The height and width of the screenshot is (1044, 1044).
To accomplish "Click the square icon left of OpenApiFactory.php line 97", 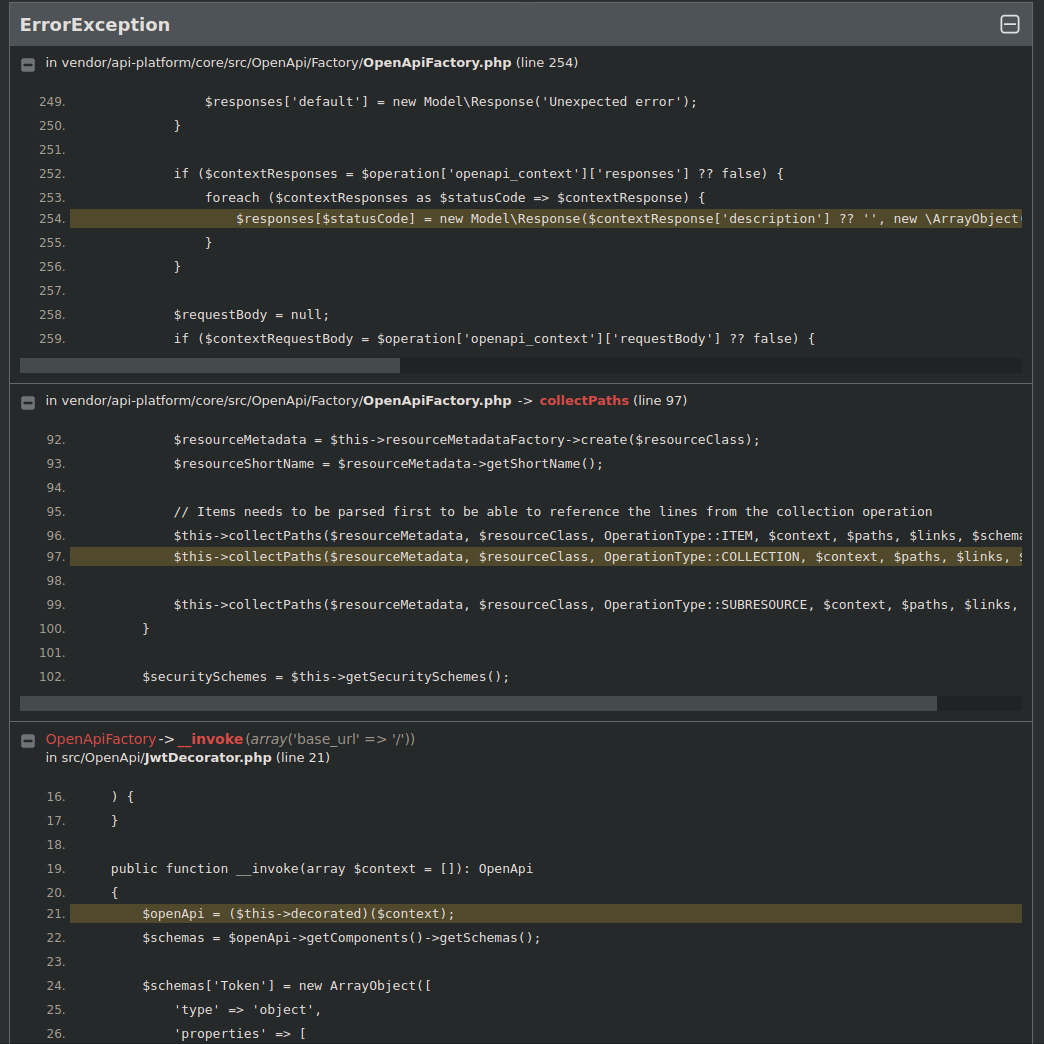I will coord(27,401).
